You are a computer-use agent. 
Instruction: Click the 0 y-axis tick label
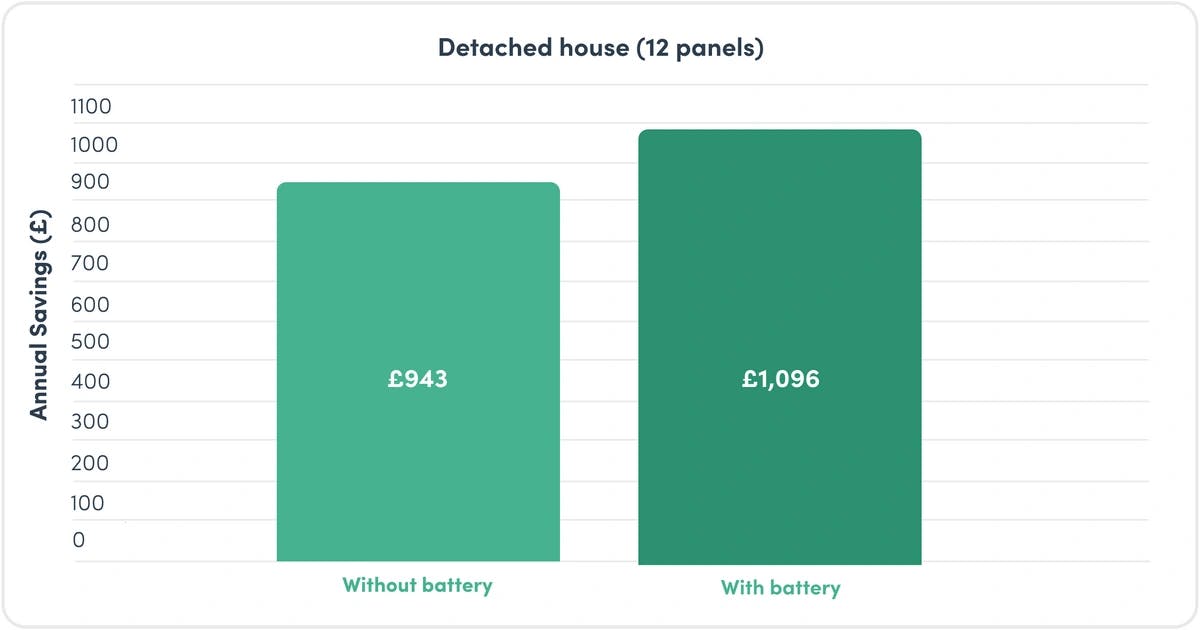coord(79,540)
